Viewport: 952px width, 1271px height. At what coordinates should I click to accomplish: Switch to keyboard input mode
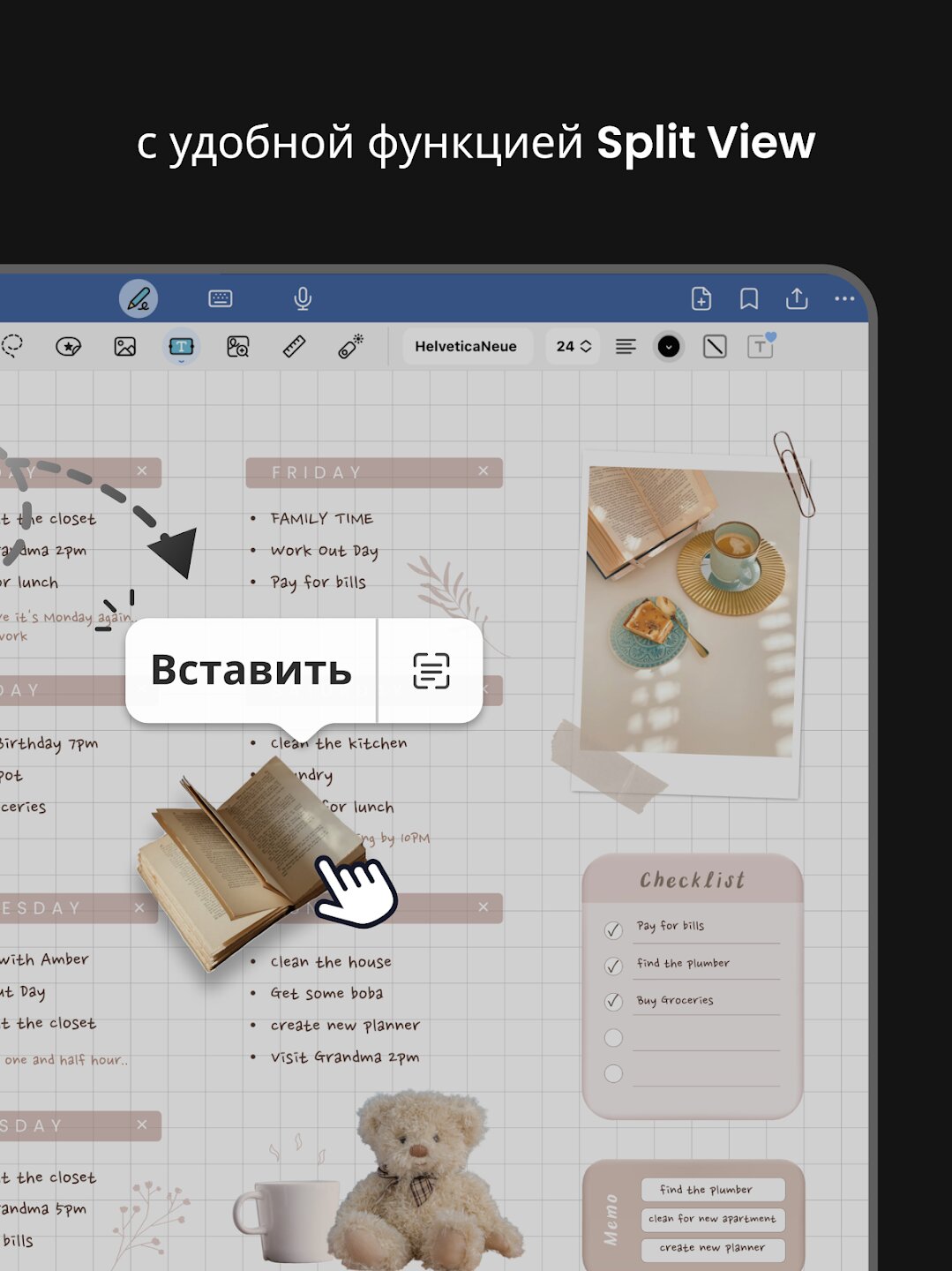(221, 299)
